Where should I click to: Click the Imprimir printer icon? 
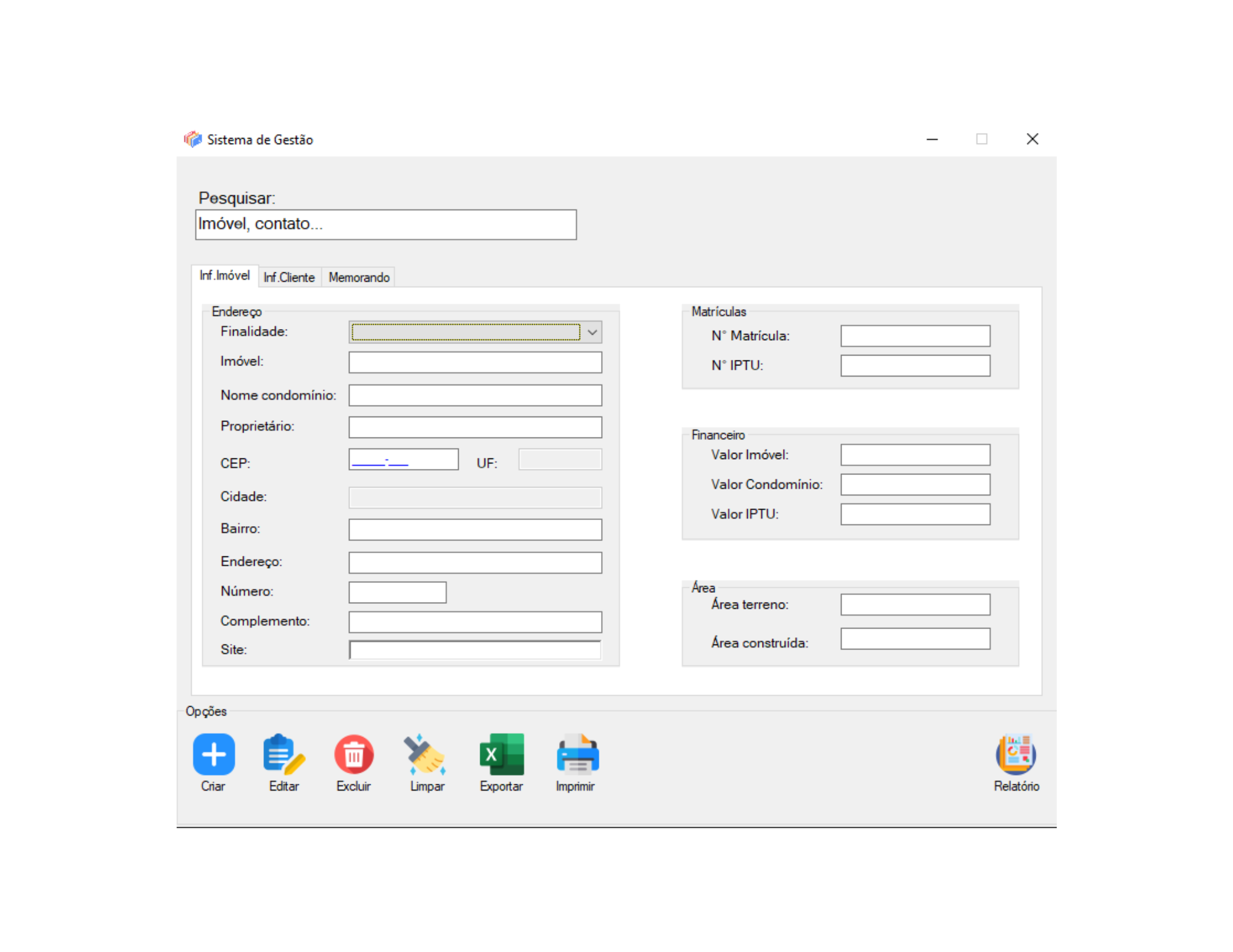pyautogui.click(x=577, y=754)
